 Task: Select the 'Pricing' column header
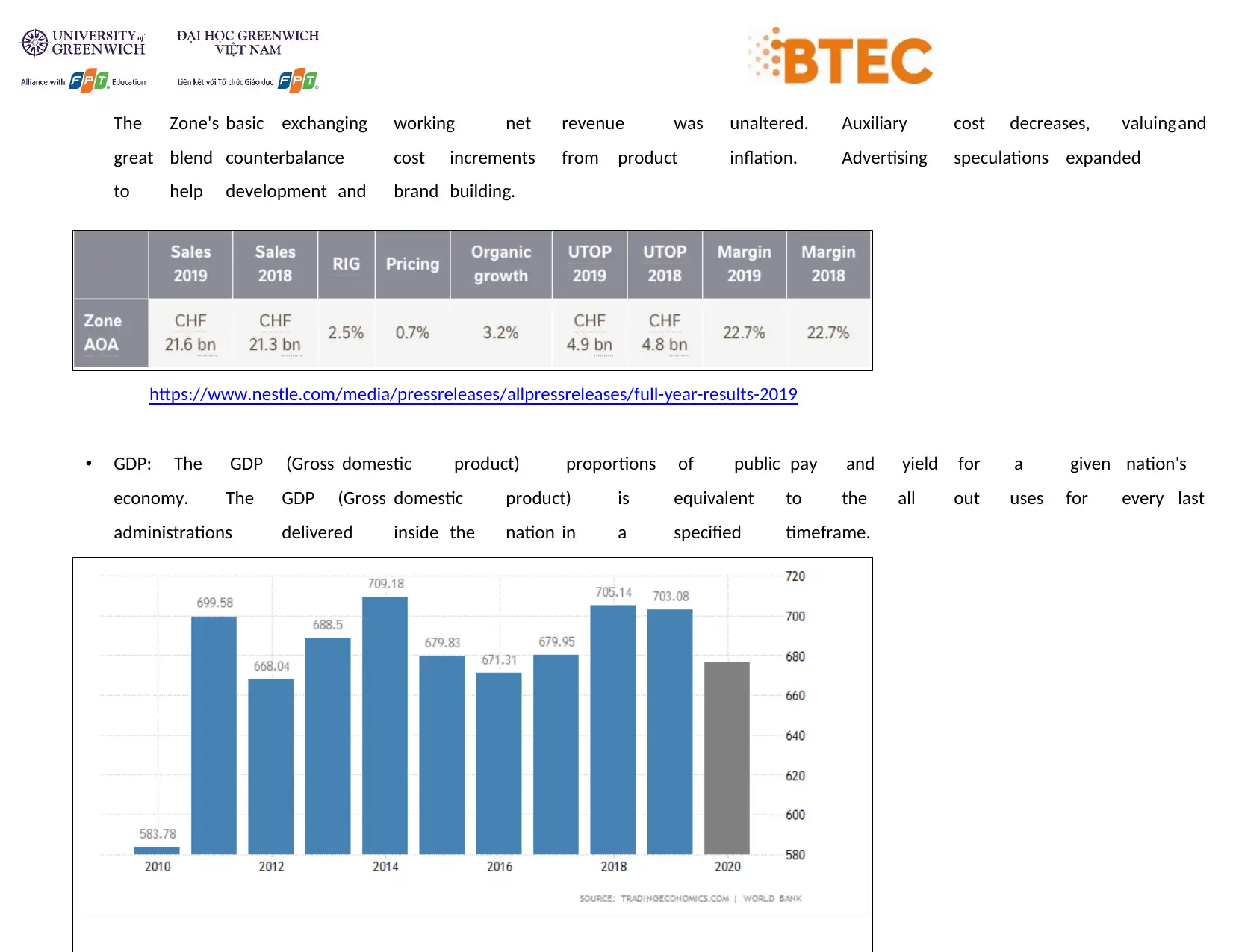(412, 264)
